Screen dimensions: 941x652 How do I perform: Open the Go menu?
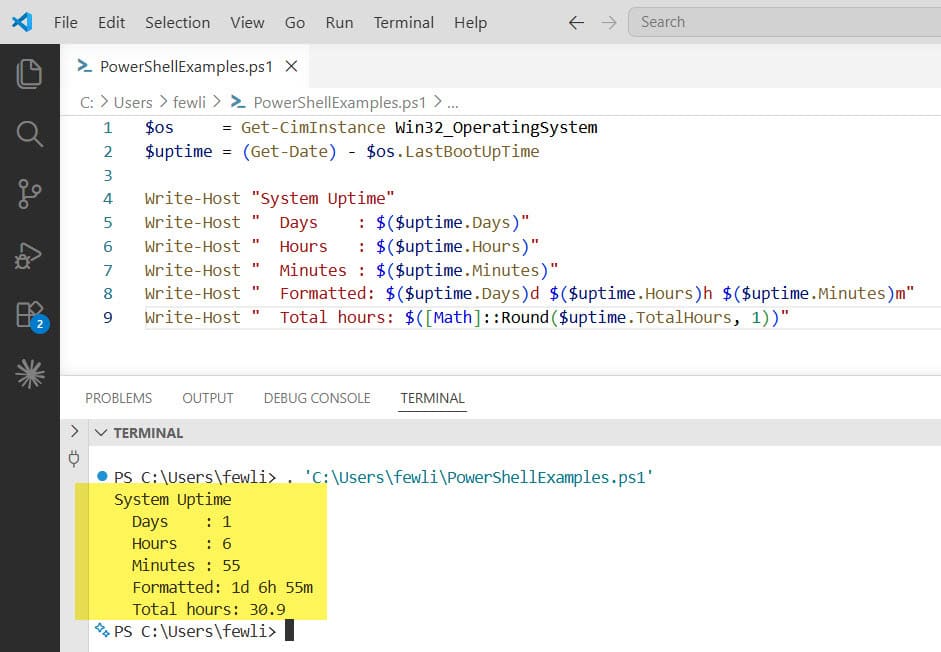295,23
